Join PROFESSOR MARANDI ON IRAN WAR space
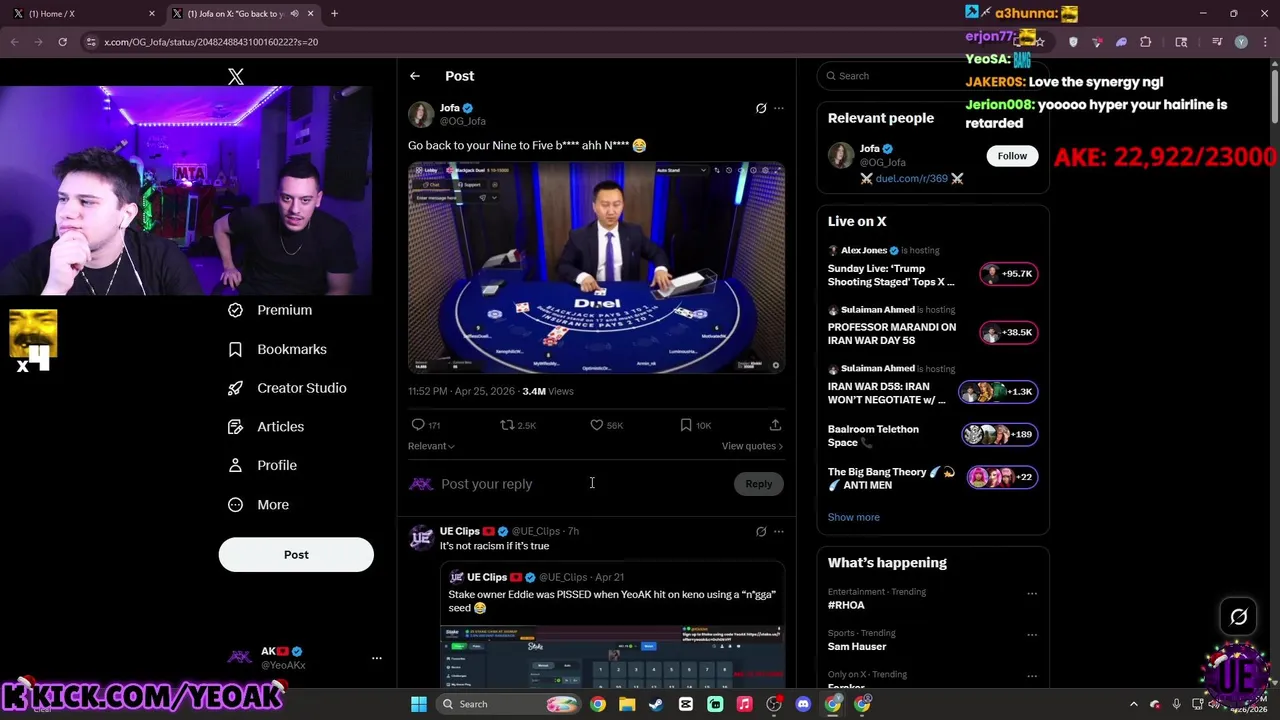The image size is (1280, 720). (x=933, y=327)
